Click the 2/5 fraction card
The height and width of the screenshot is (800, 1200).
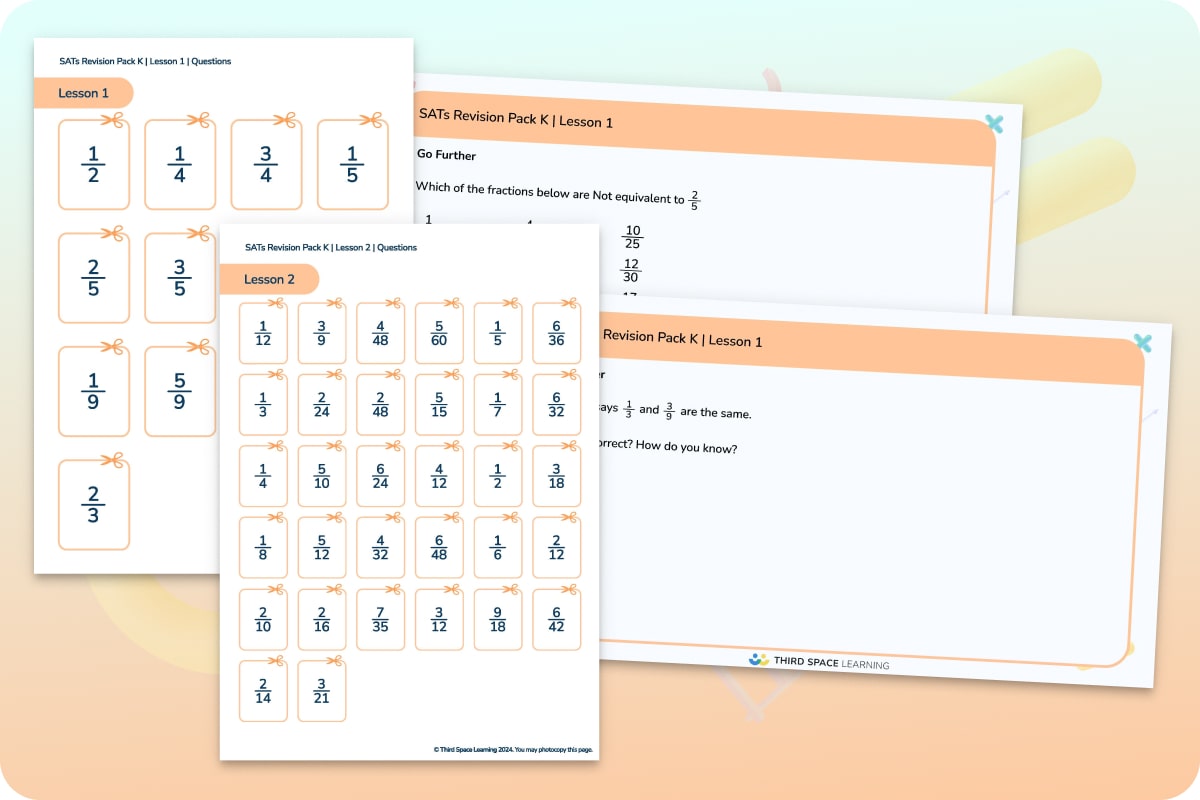point(94,278)
